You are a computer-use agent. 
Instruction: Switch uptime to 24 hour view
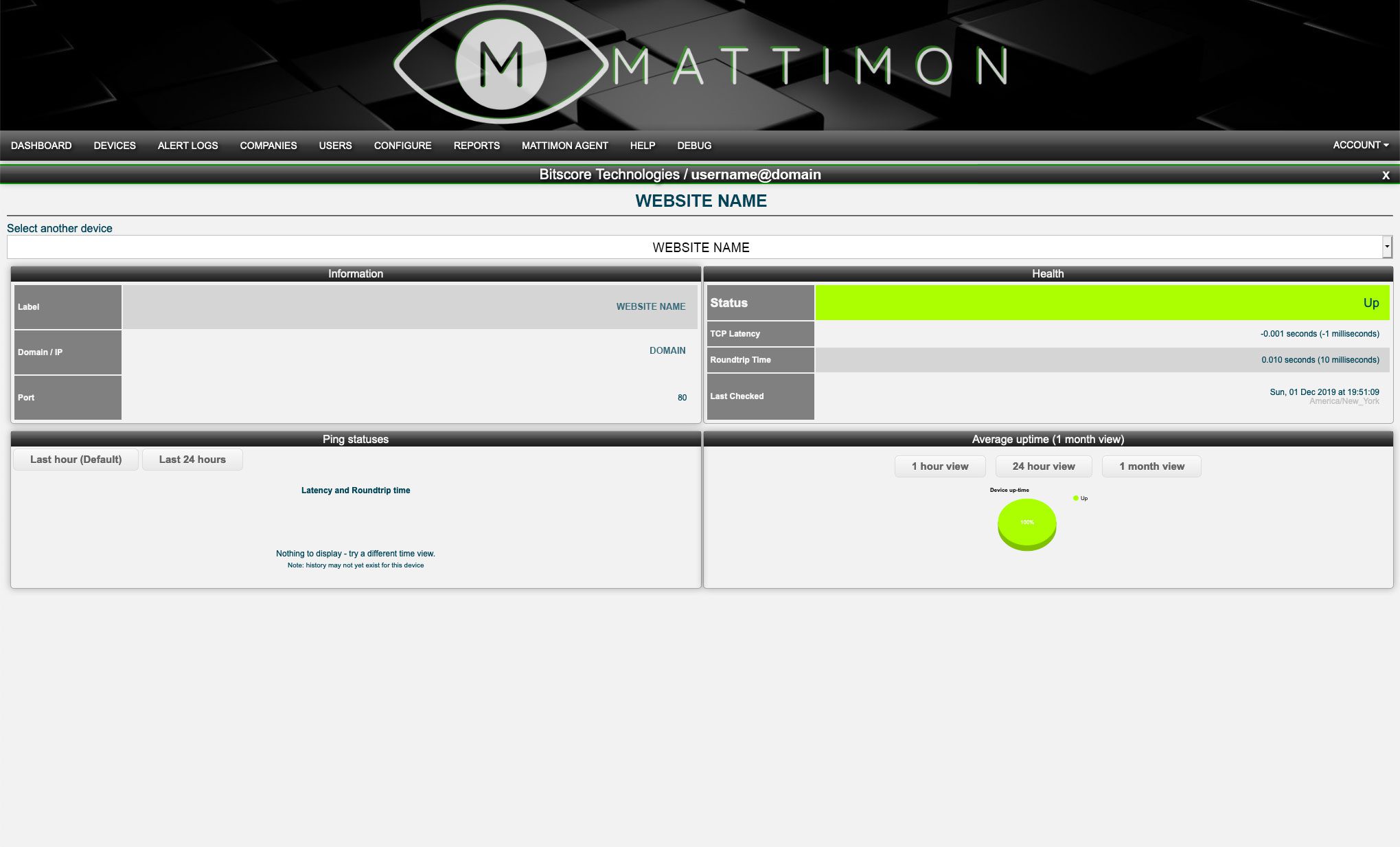point(1044,466)
